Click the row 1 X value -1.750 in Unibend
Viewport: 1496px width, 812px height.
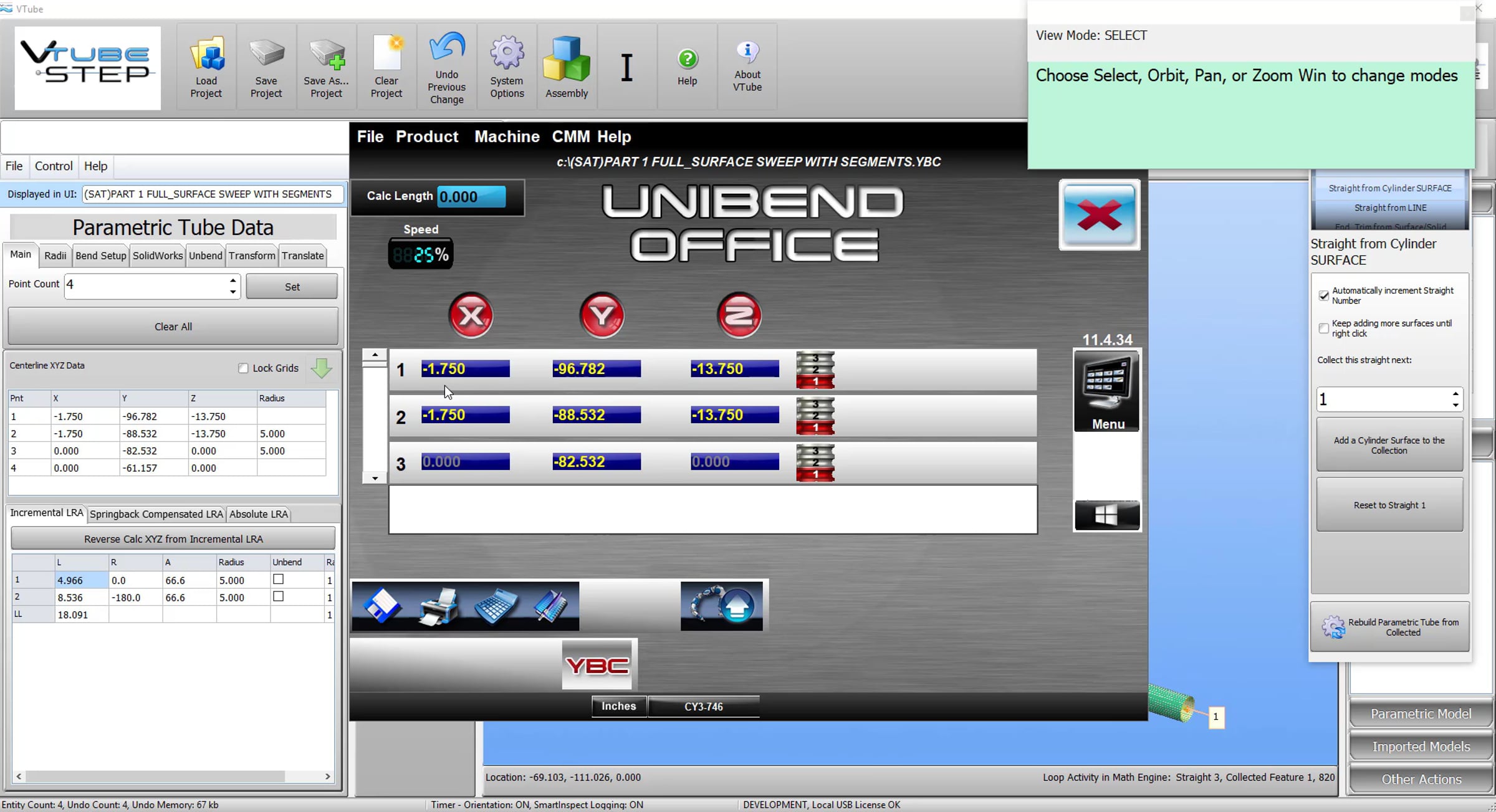click(x=465, y=369)
